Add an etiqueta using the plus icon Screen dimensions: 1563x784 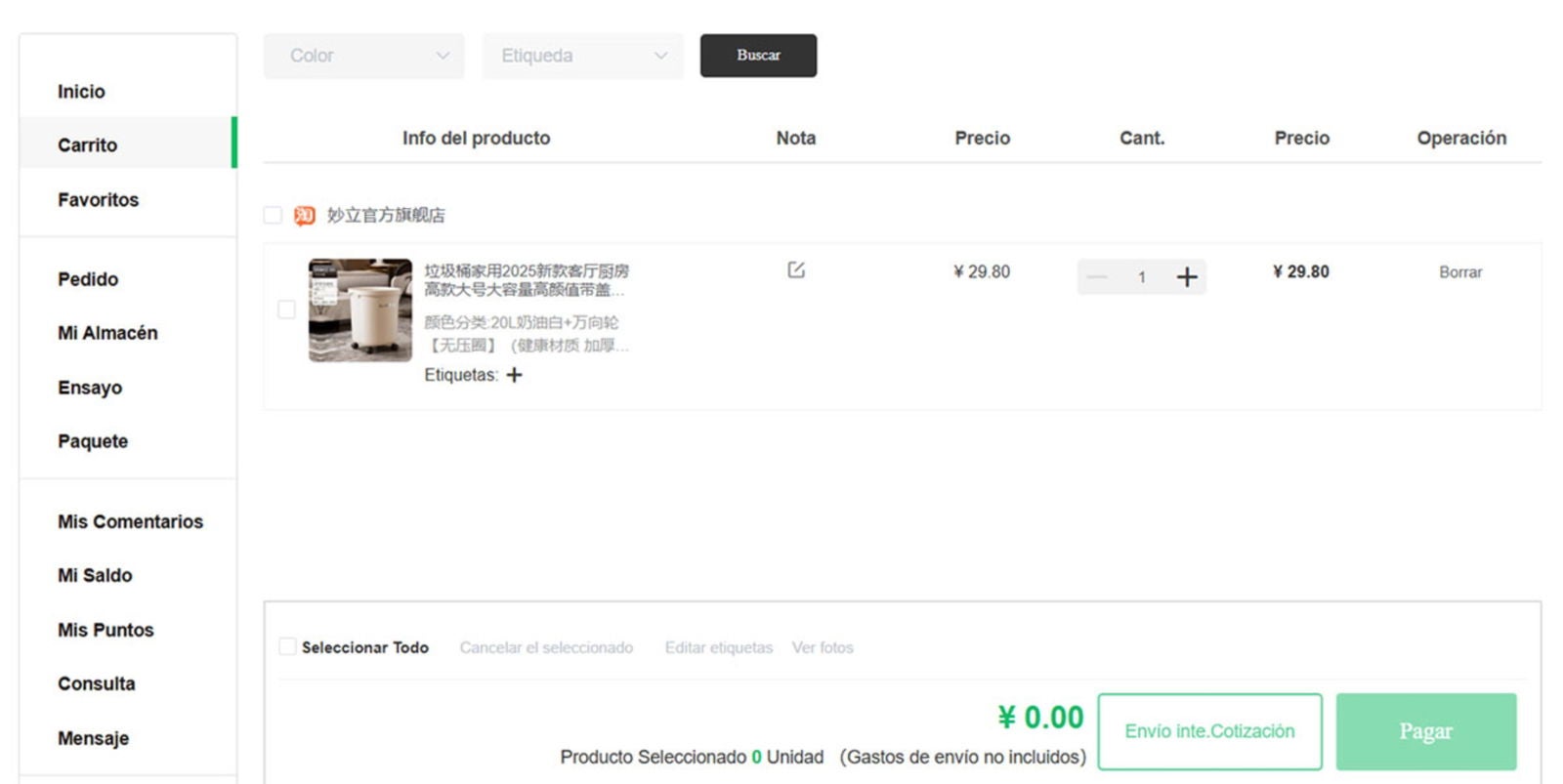(515, 375)
